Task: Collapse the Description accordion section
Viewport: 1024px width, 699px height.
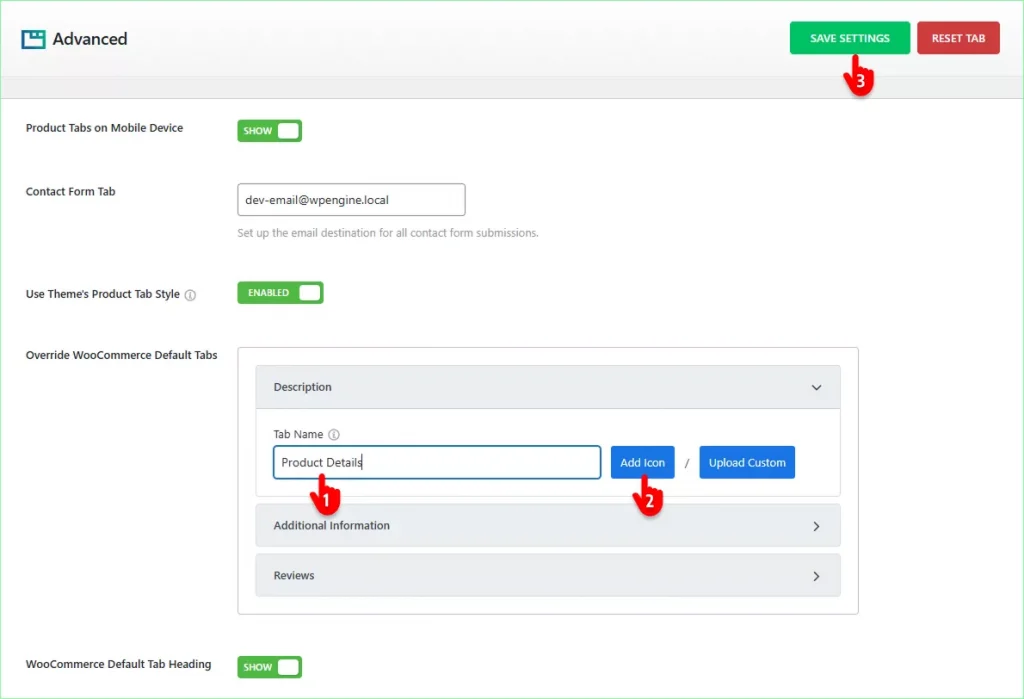Action: click(x=547, y=387)
